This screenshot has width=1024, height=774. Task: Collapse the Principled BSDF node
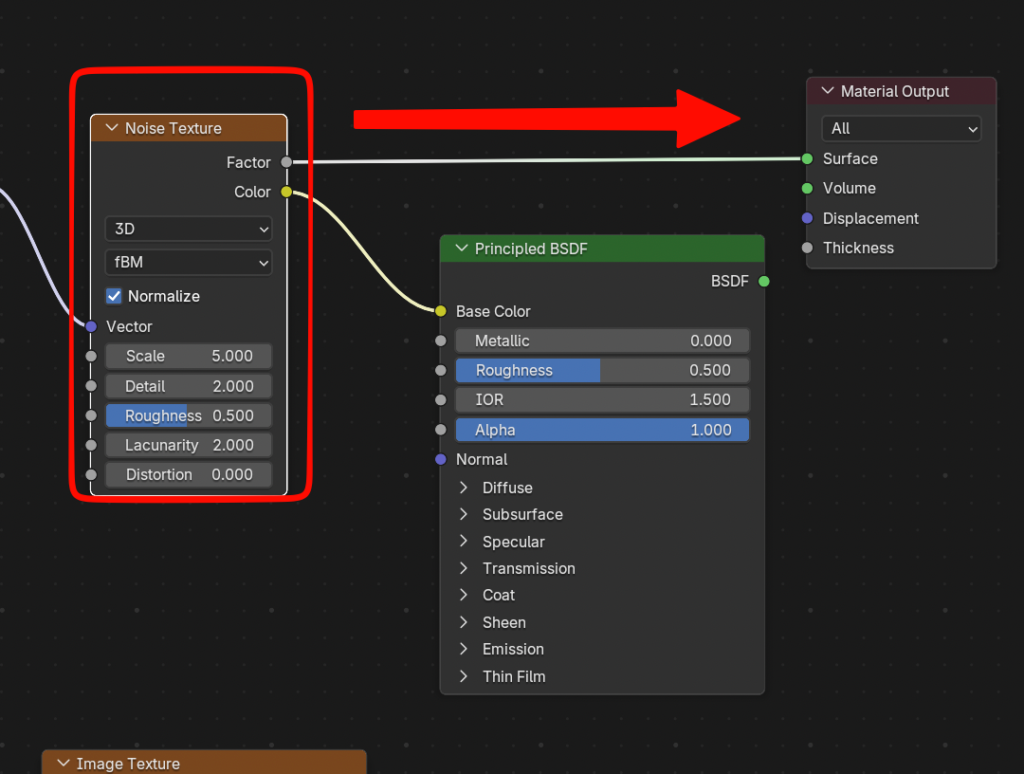[461, 248]
